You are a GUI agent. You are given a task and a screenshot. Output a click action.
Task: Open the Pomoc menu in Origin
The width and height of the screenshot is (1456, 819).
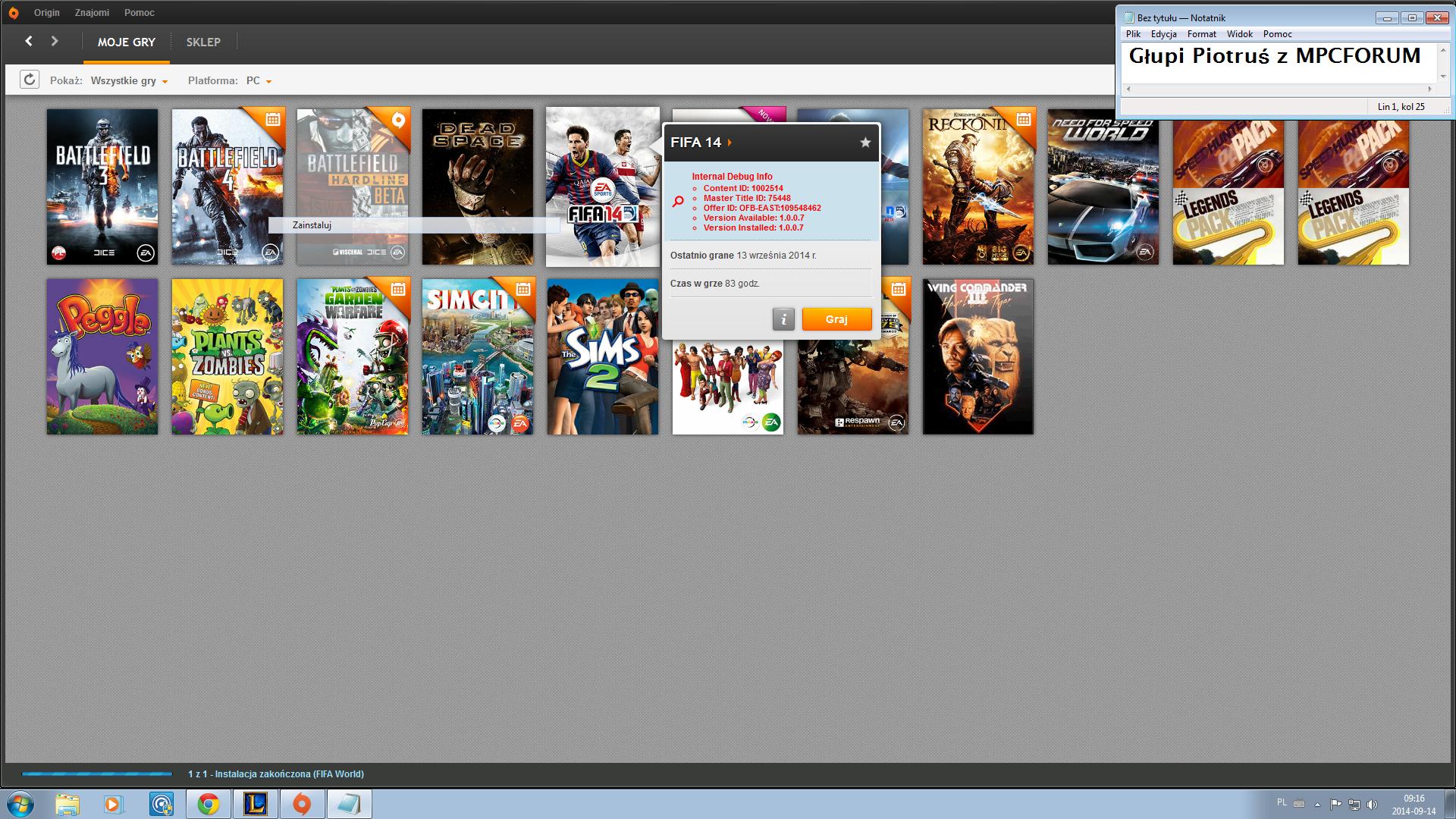[x=140, y=12]
